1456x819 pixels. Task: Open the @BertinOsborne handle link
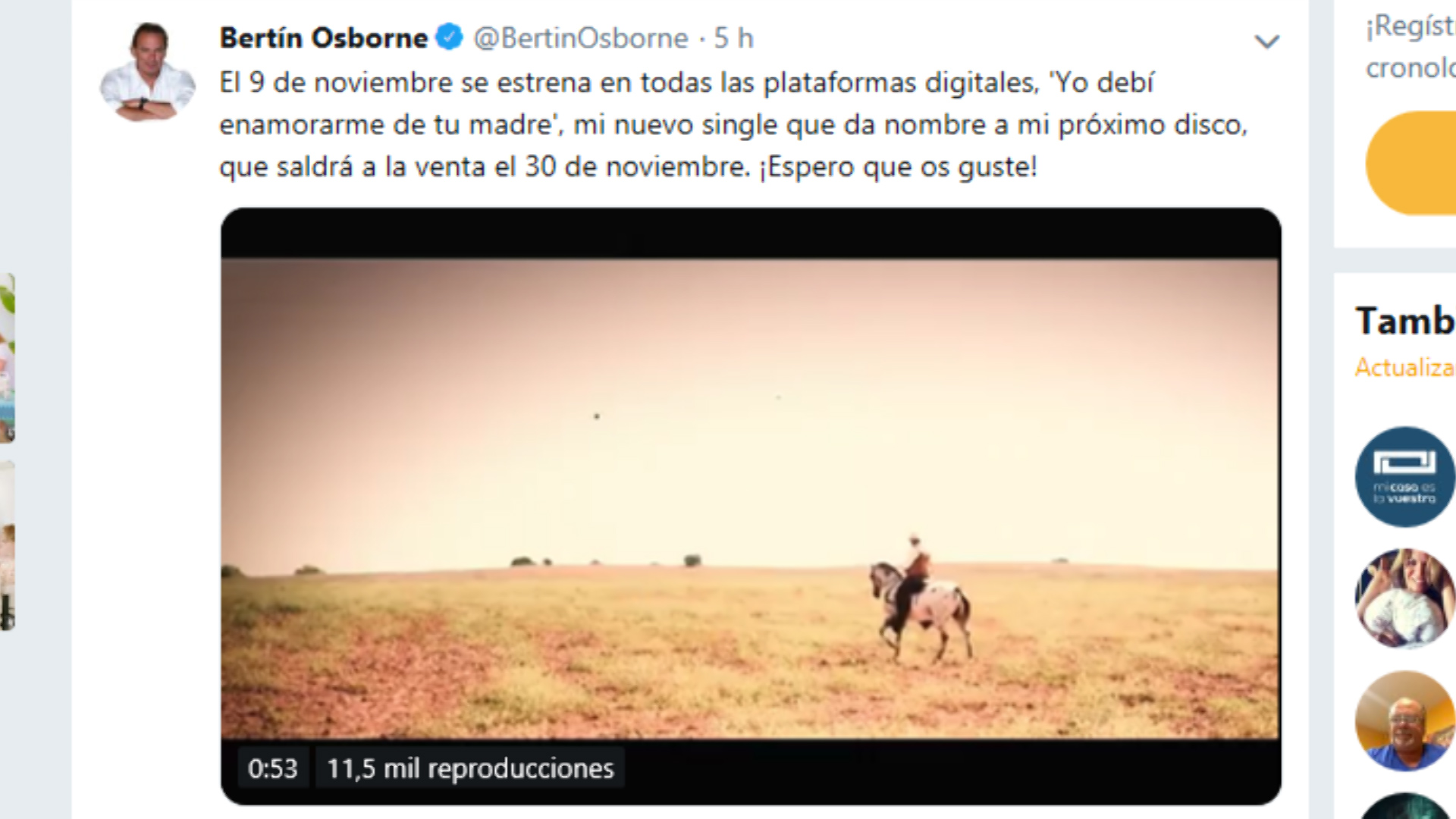(x=581, y=38)
